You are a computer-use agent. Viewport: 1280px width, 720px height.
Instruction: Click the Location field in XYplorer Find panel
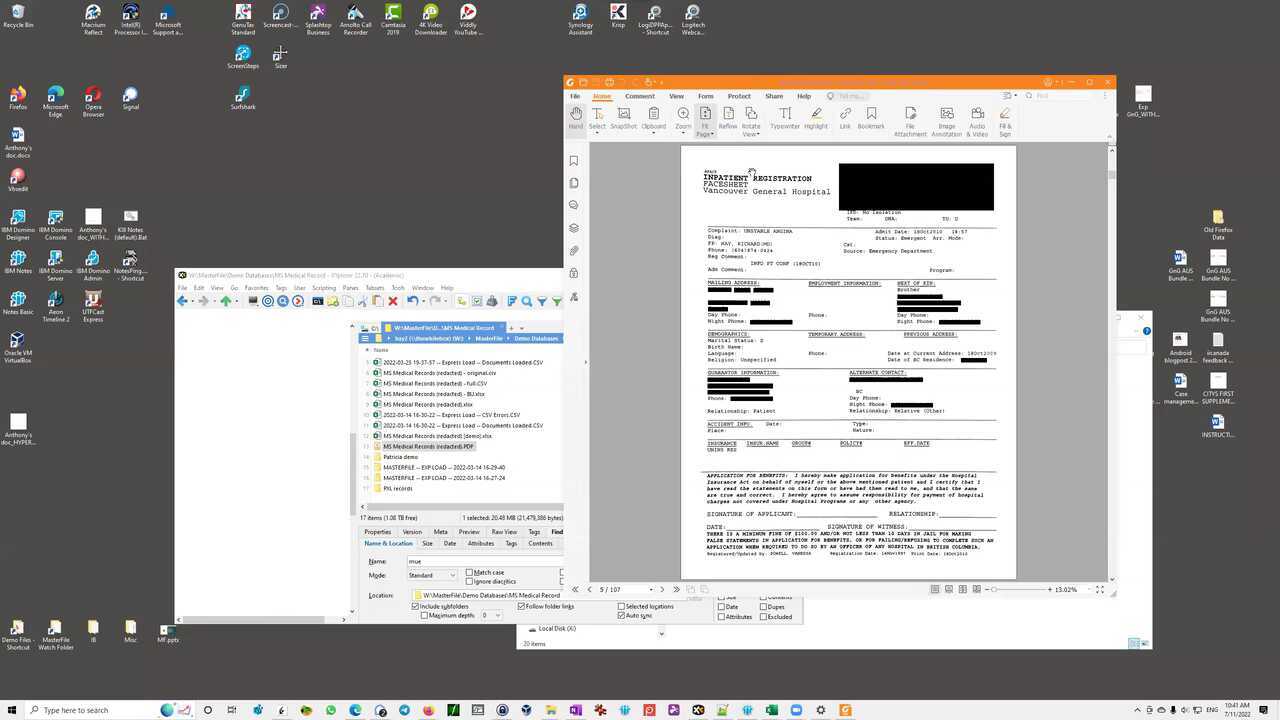click(486, 595)
